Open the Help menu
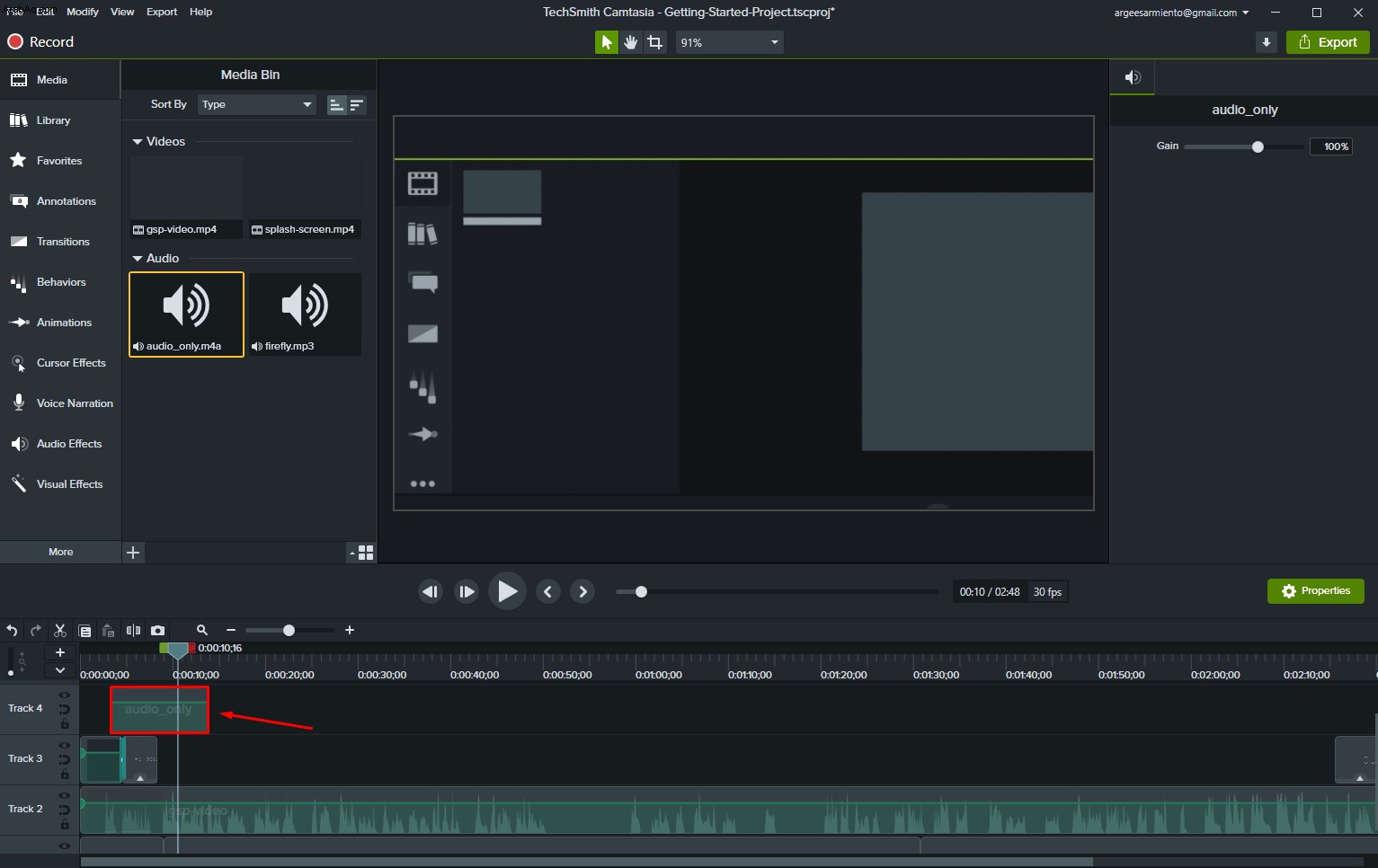This screenshot has height=868, width=1378. [x=201, y=12]
